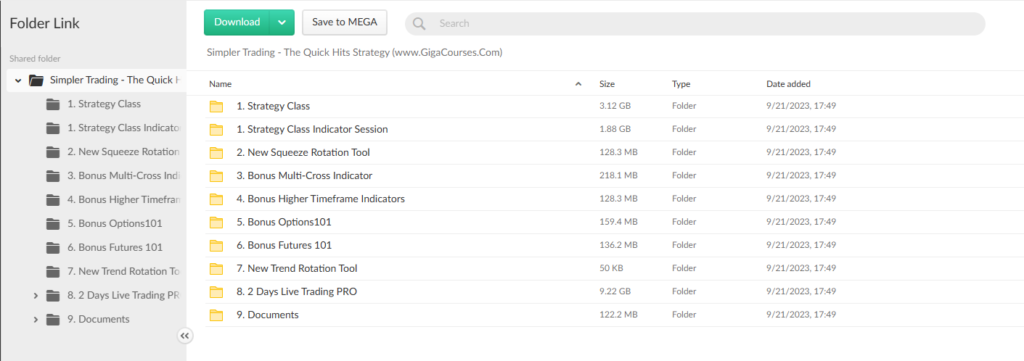Click the magnifying glass search icon
The height and width of the screenshot is (361, 1024).
419,24
